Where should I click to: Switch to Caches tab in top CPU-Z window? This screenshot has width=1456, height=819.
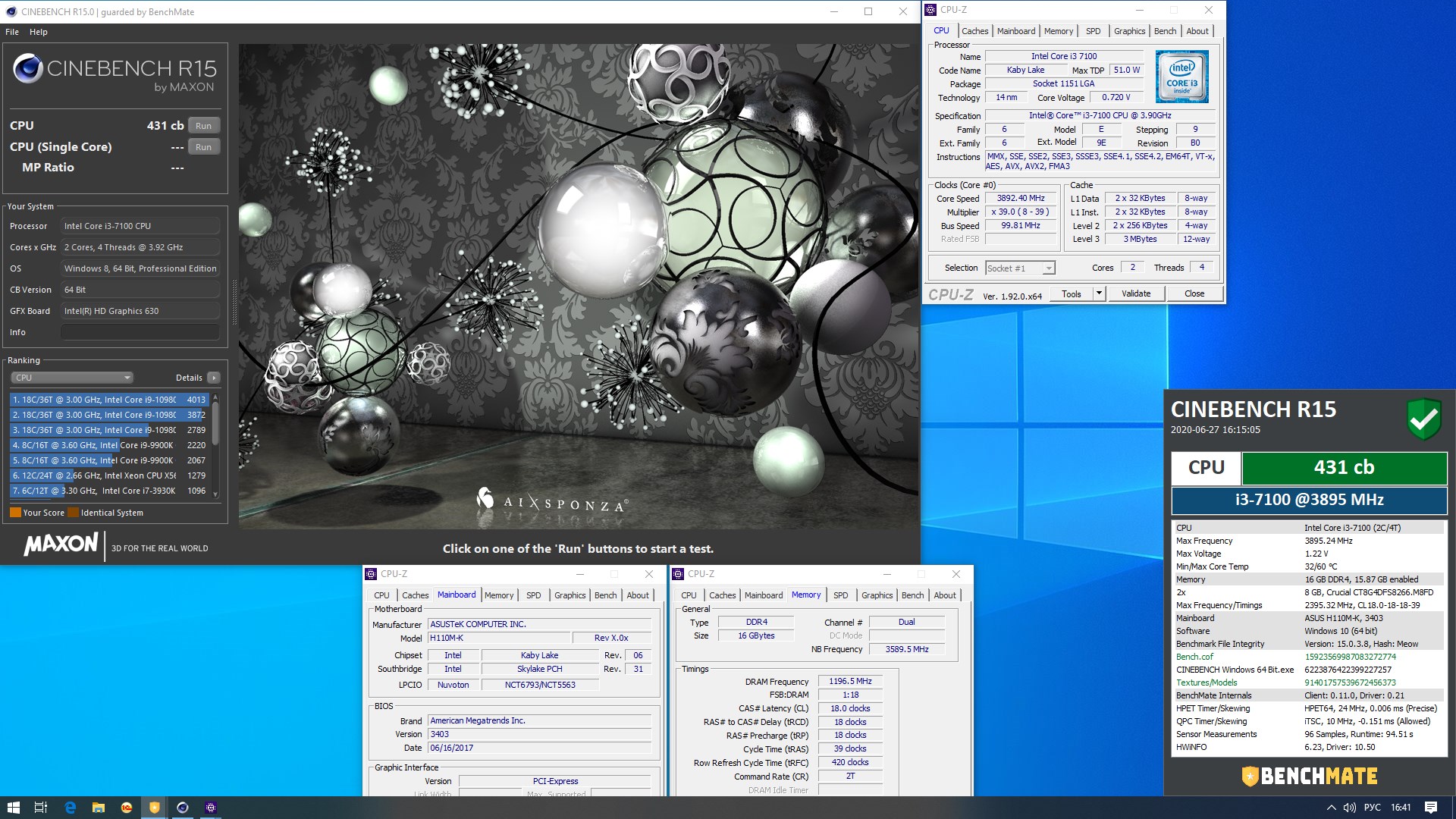click(974, 31)
